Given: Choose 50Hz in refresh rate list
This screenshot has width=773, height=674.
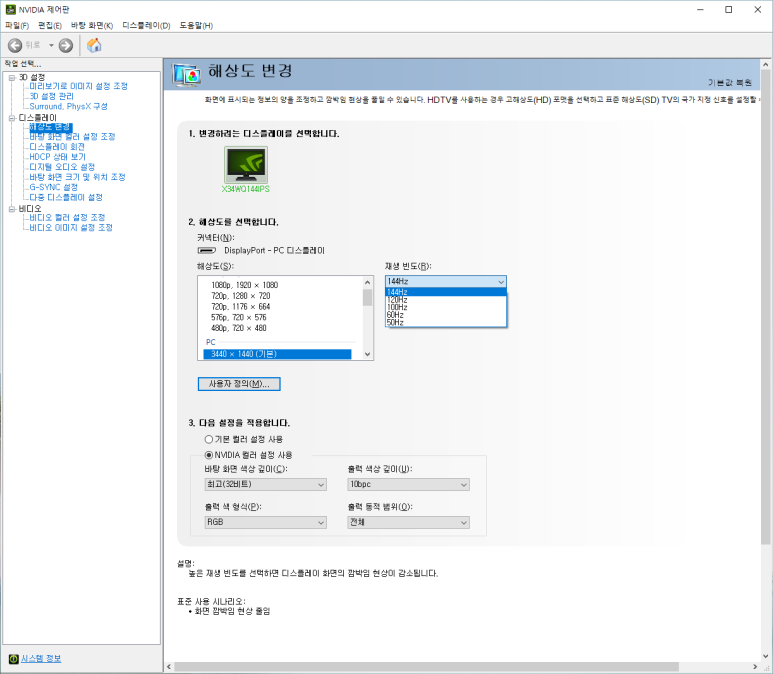Looking at the screenshot, I should point(446,322).
